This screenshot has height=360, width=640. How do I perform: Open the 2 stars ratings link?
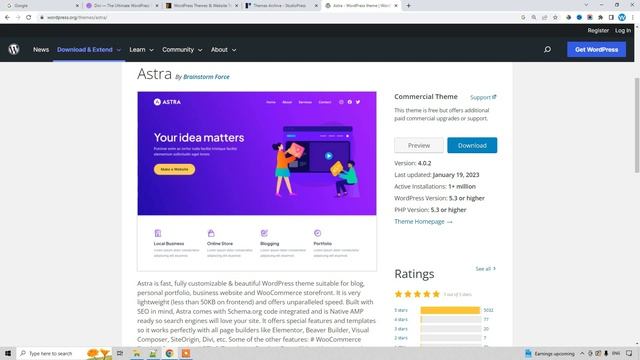[x=401, y=338]
